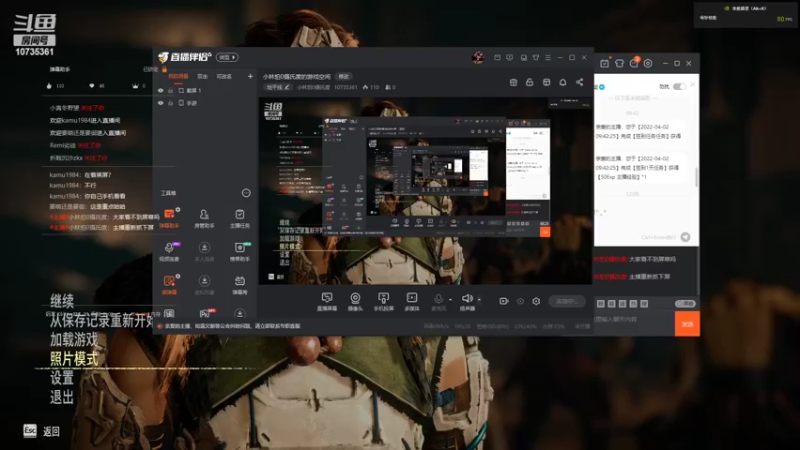Start recording with the camcorder icon
The image size is (800, 450).
point(504,301)
